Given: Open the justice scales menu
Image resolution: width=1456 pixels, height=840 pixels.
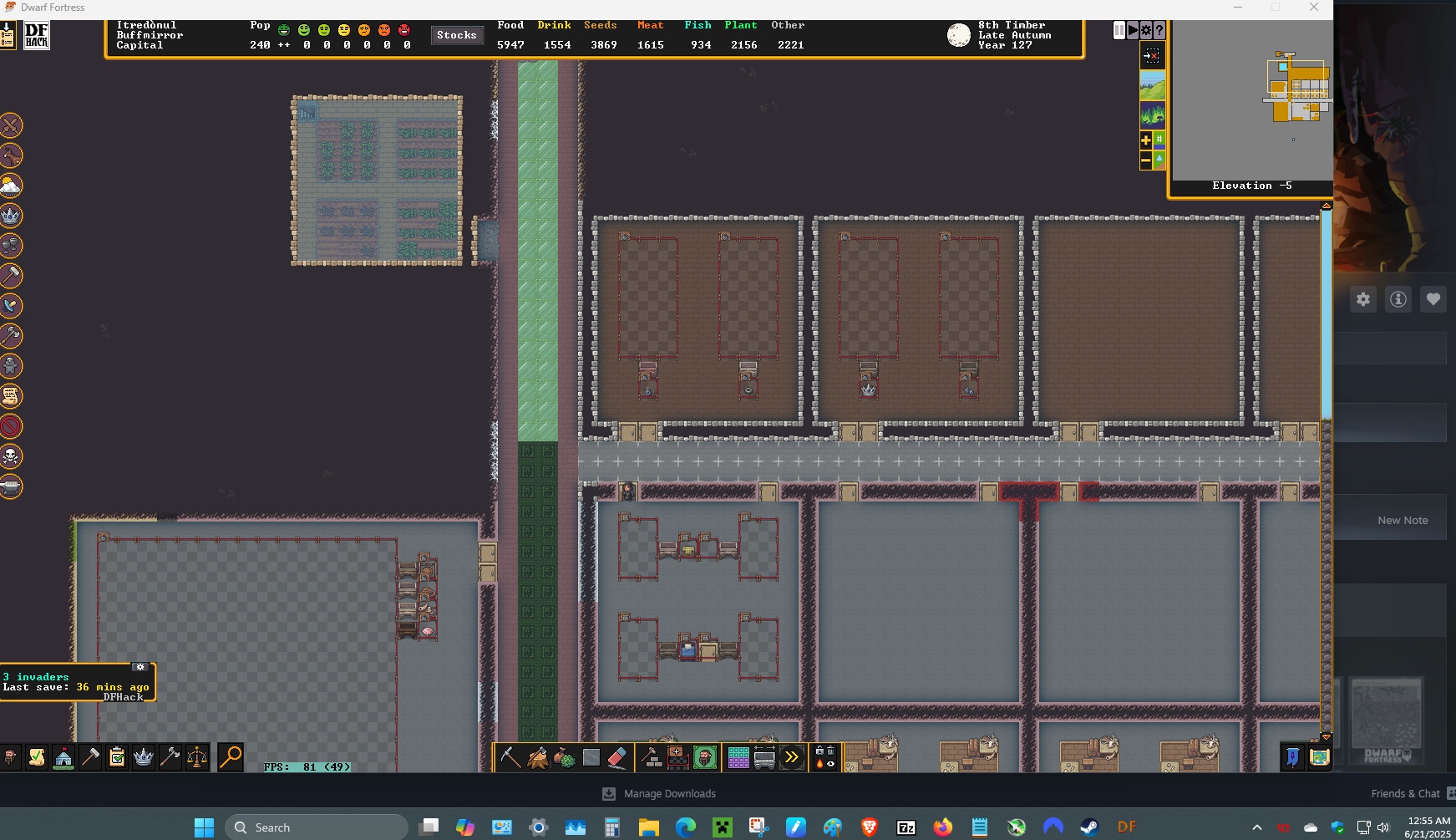Looking at the screenshot, I should point(197,757).
